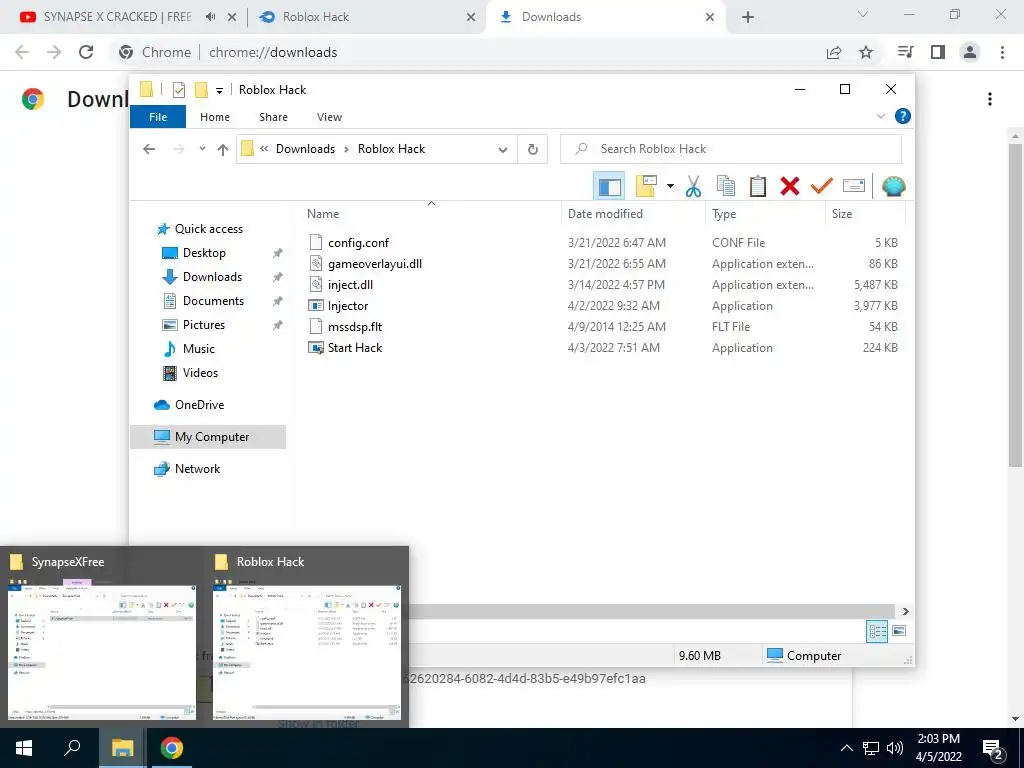The width and height of the screenshot is (1024, 768).
Task: Bookmark this page star icon
Action: [866, 52]
